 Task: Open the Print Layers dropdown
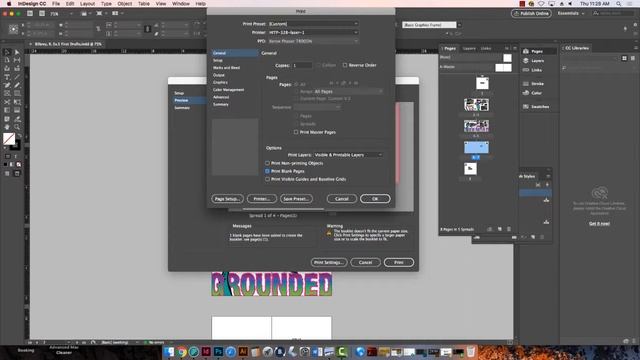(348, 155)
